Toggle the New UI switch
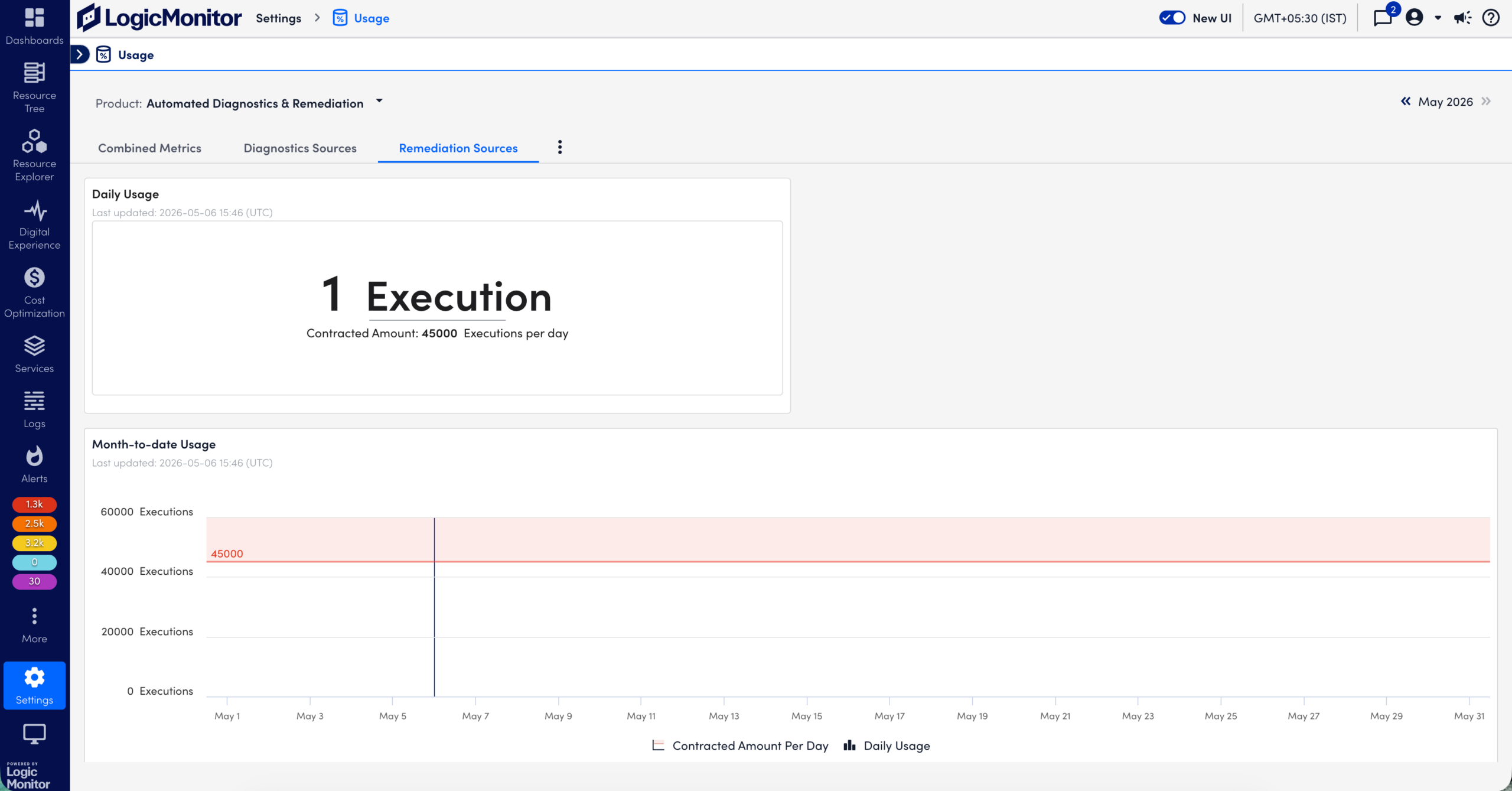Screen dimensions: 1512x791 coord(1172,18)
